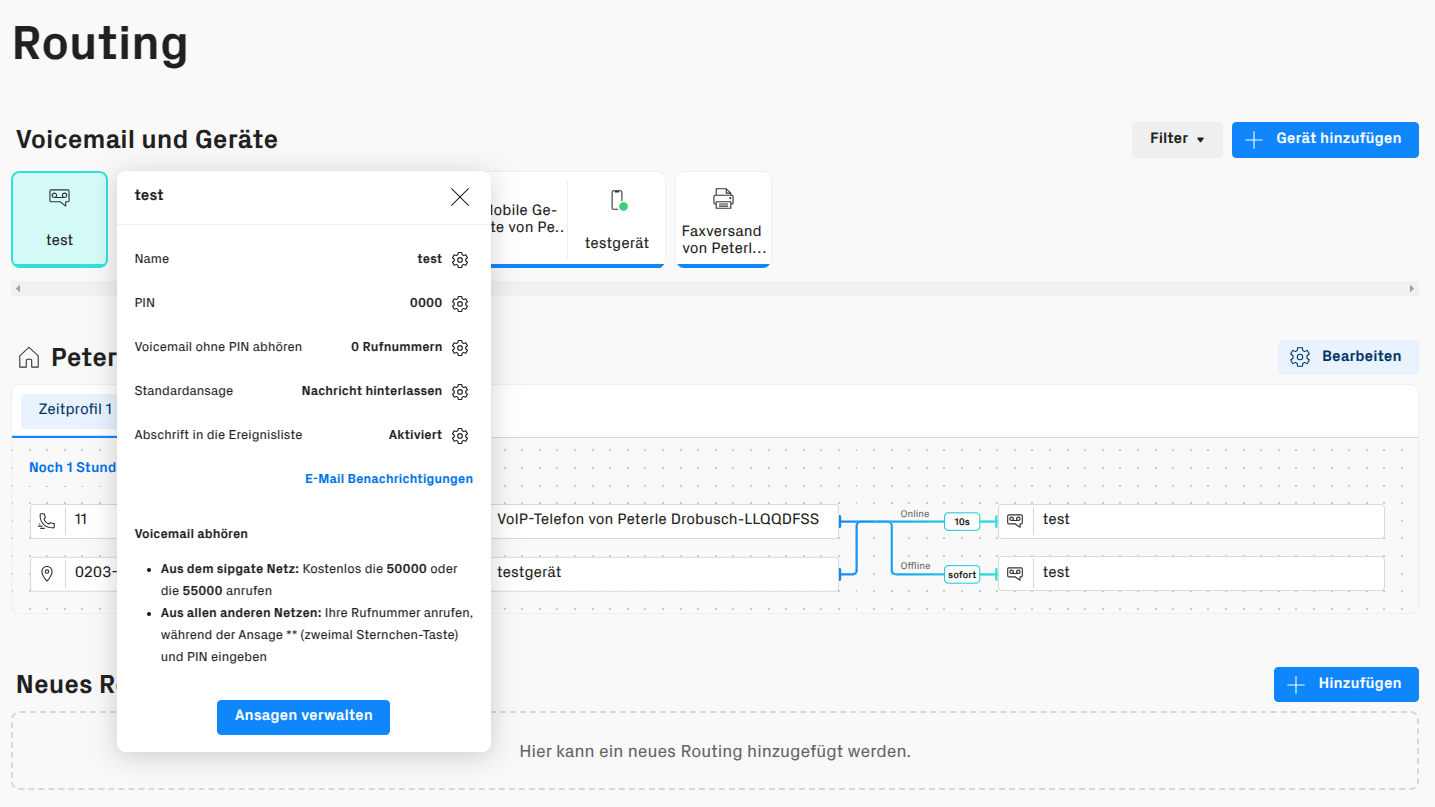Close the test voicemail popup
1435x807 pixels.
460,197
